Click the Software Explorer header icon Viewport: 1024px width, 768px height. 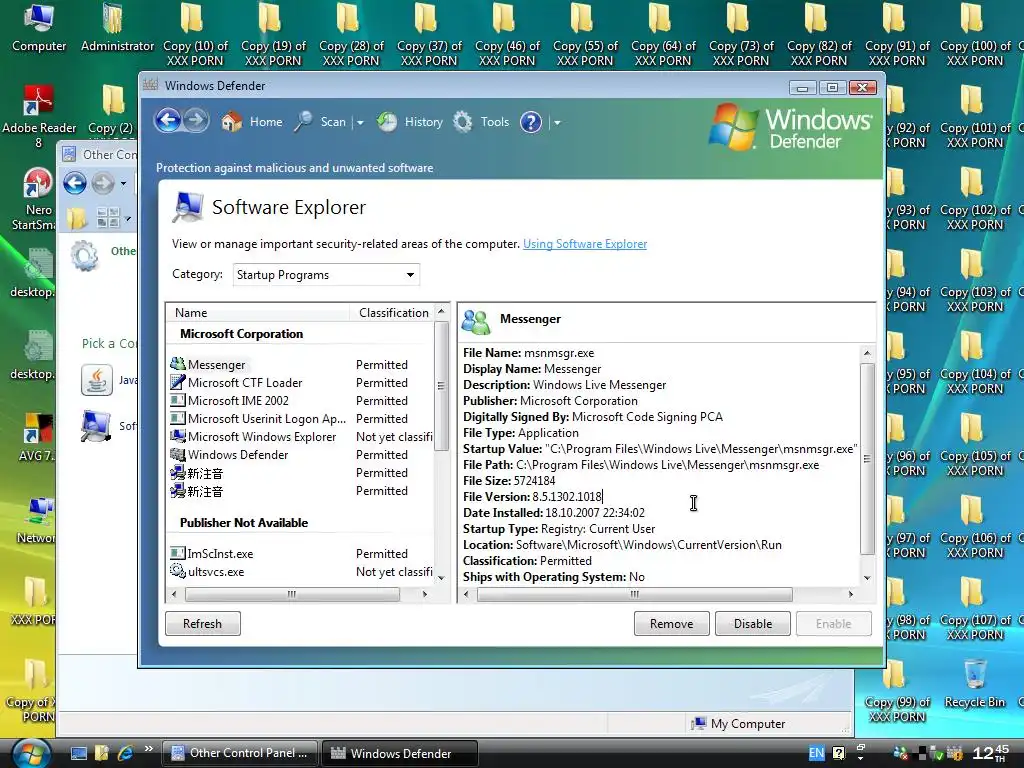(x=188, y=208)
